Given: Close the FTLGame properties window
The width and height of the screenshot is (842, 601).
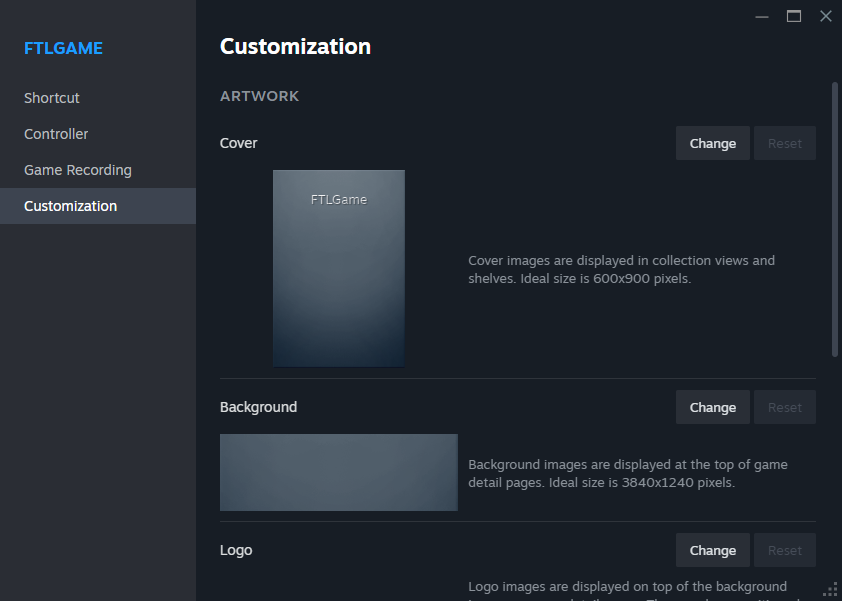Looking at the screenshot, I should 825,16.
